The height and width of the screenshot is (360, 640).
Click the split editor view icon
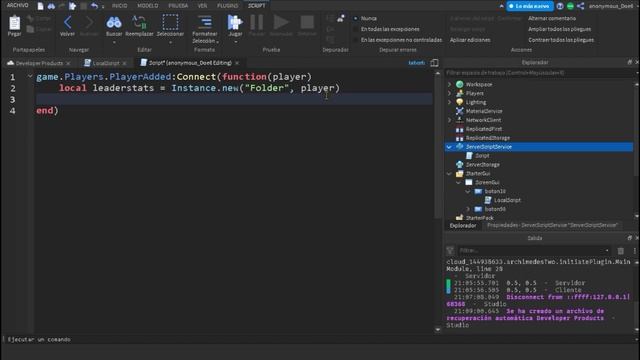click(434, 62)
